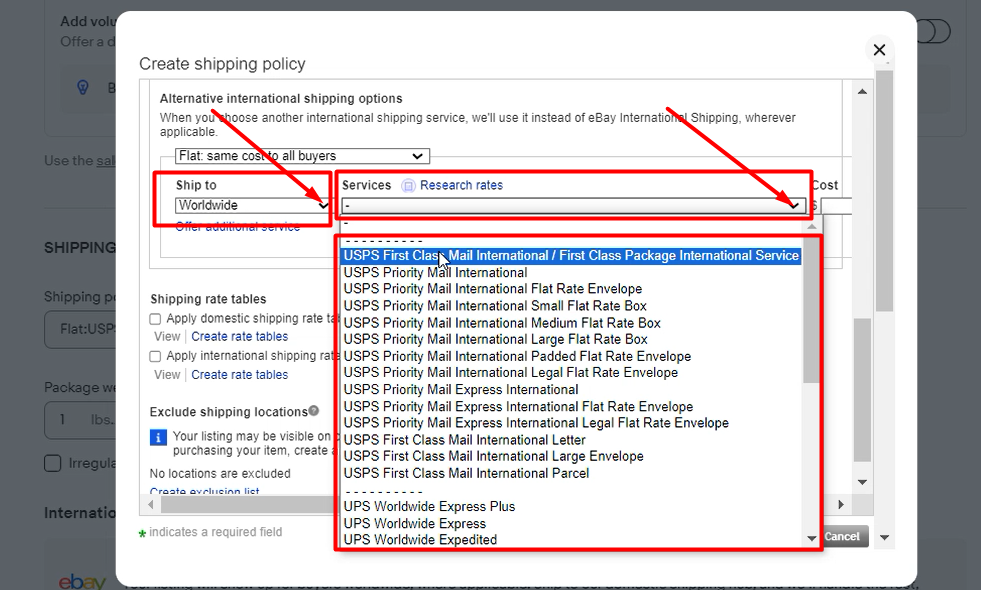Click the form's horizontal scrollbar thumb
981x590 pixels.
(247, 504)
